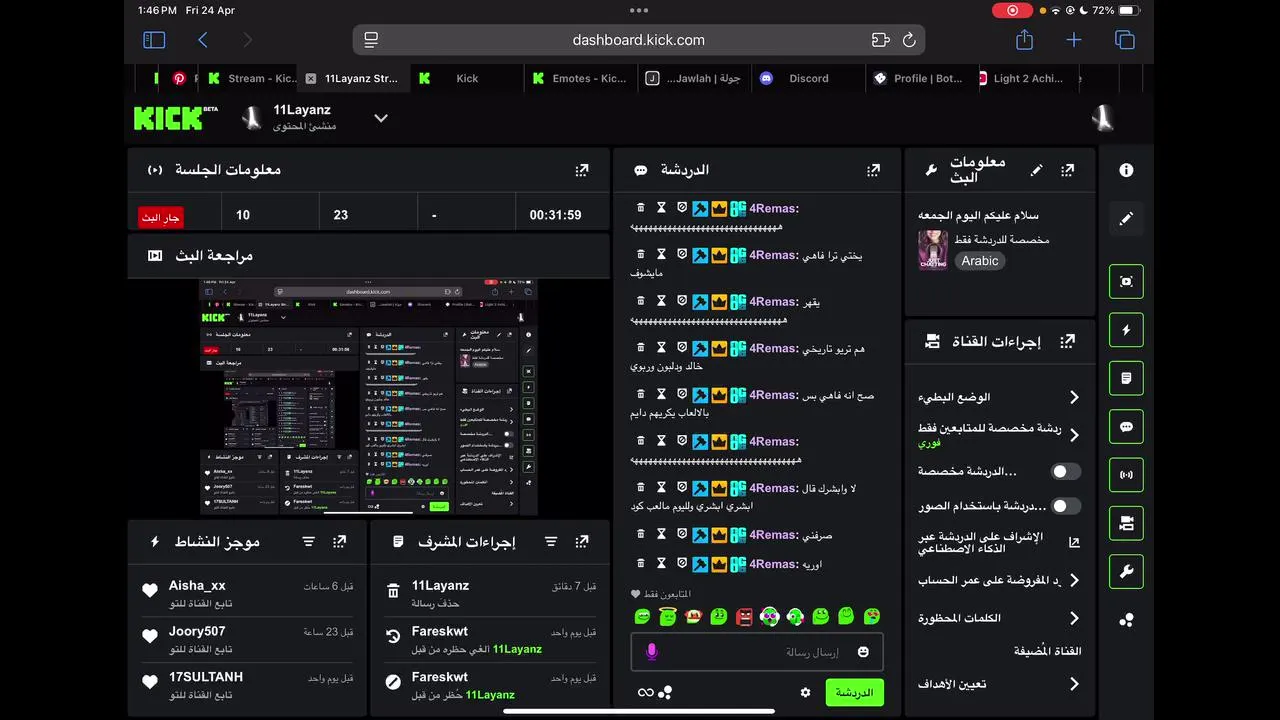Click the pencil edit icon in right sidebar
Screen dimensions: 1280x720
(1126, 218)
